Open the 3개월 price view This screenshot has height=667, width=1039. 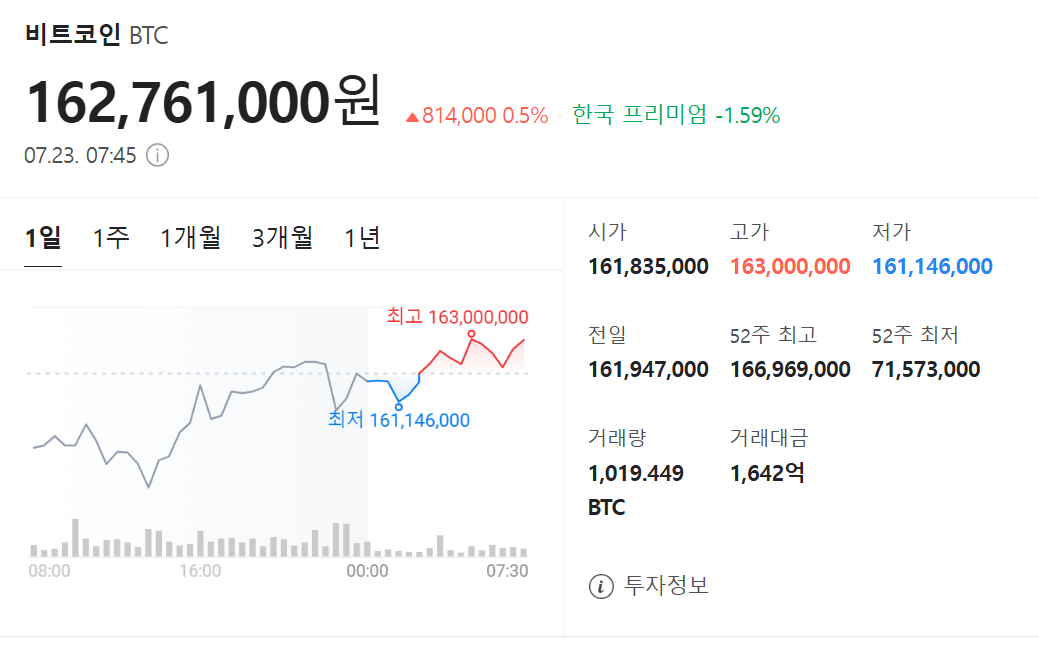click(281, 238)
